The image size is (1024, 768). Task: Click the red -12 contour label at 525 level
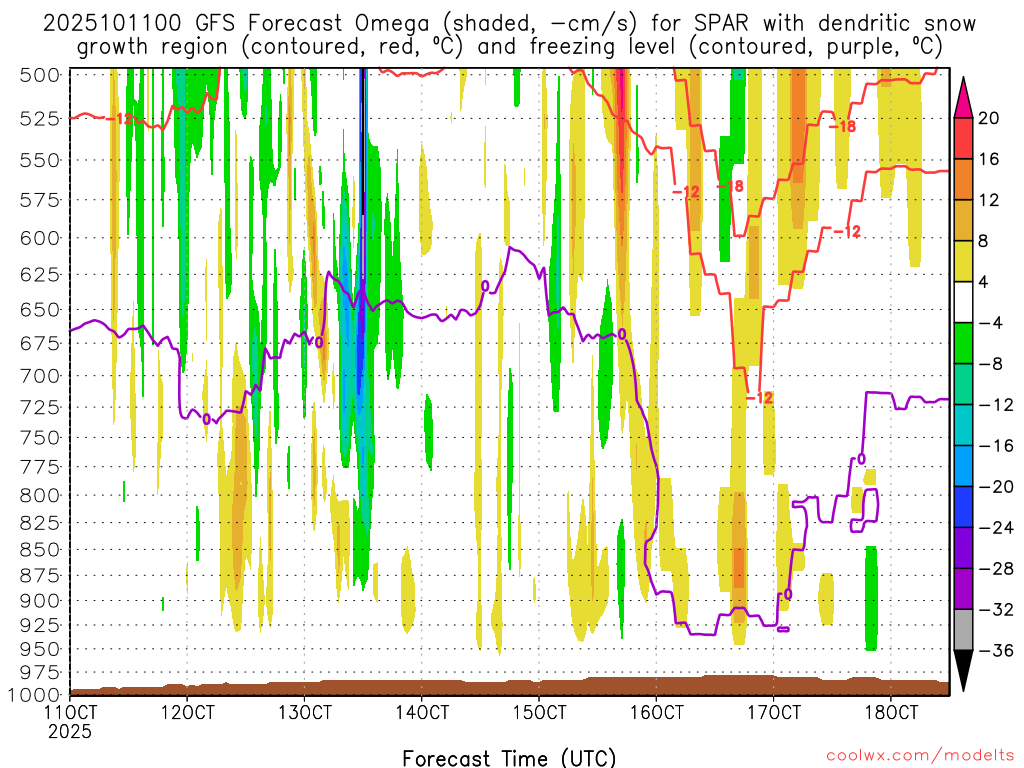click(x=118, y=119)
